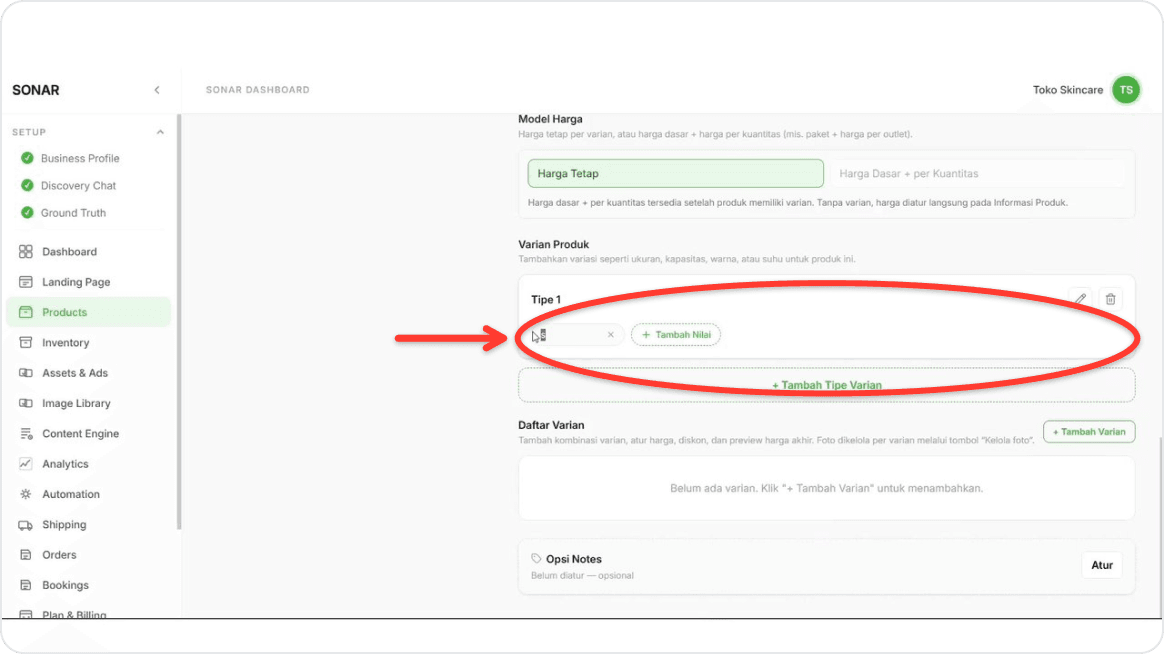Click Tambah Tipe Varian button
1164x654 pixels.
(826, 385)
